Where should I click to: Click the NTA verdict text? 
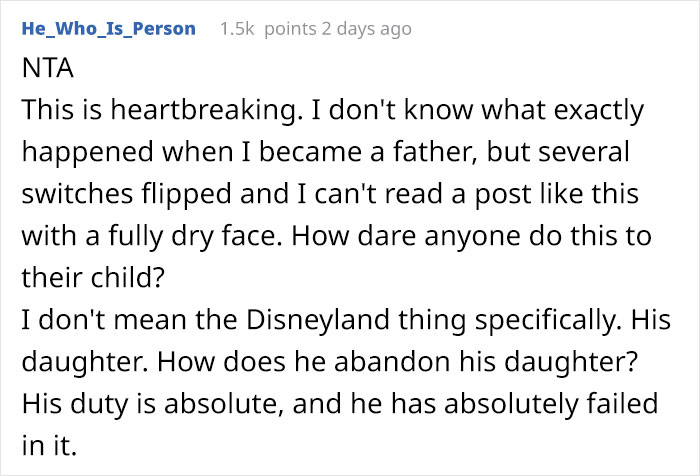tap(41, 73)
